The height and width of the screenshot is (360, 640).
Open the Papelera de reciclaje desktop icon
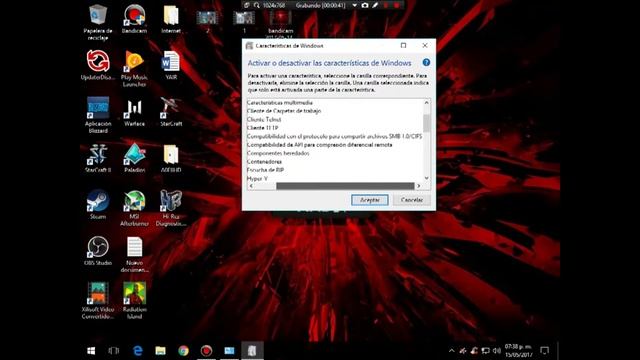click(98, 22)
